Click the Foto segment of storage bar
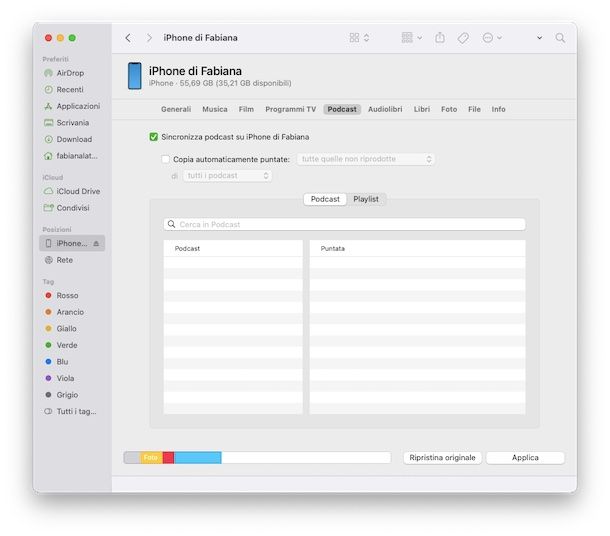This screenshot has height=536, width=610. pyautogui.click(x=151, y=457)
